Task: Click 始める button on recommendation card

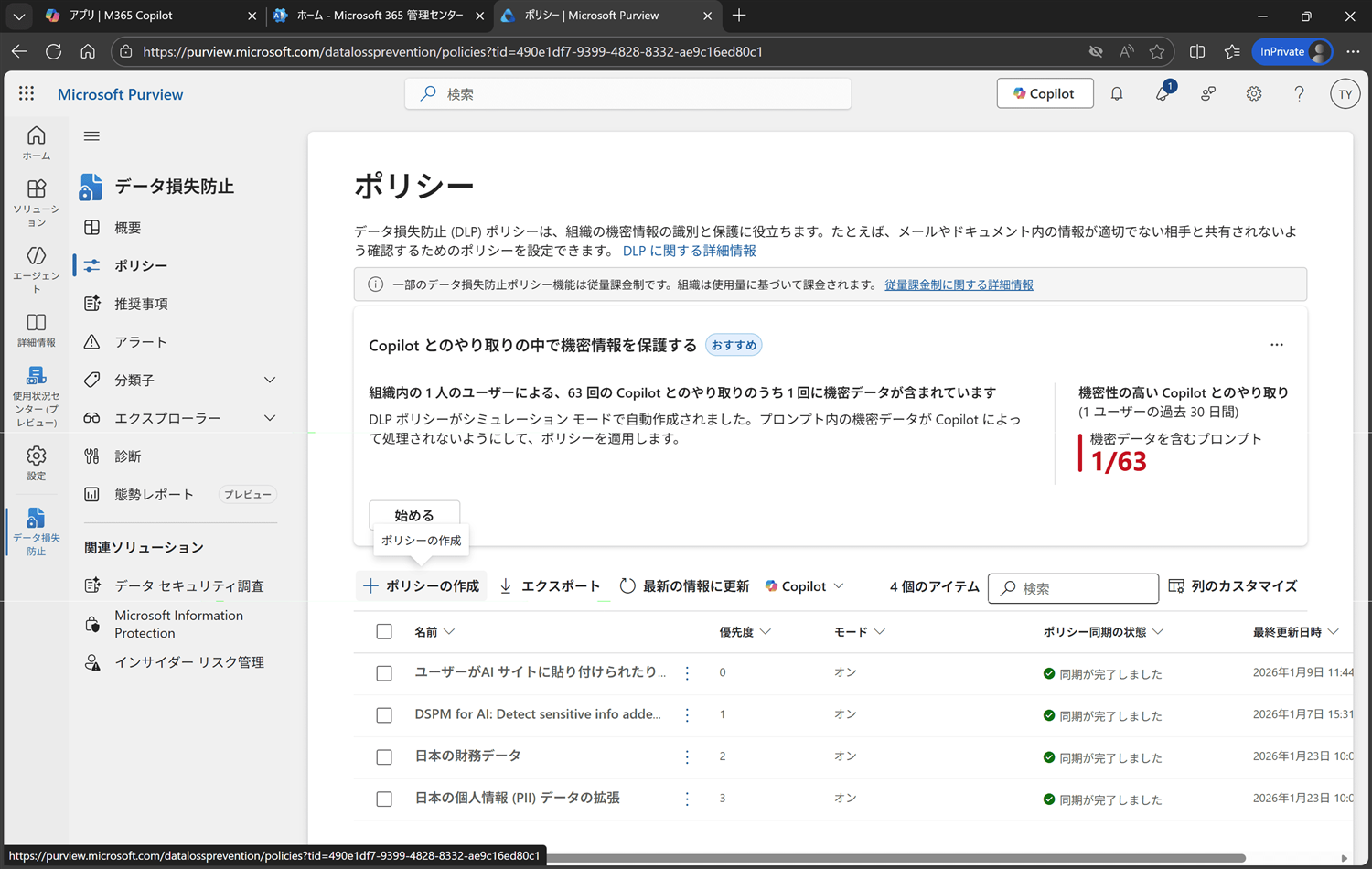Action: point(414,515)
